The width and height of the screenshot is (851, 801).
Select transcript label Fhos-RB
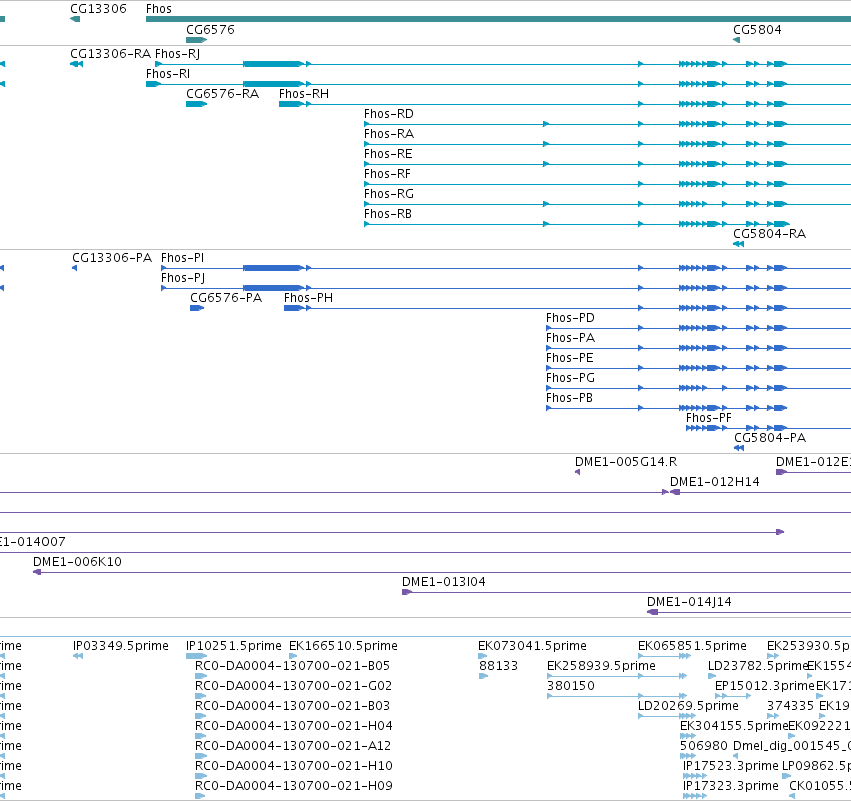point(388,214)
